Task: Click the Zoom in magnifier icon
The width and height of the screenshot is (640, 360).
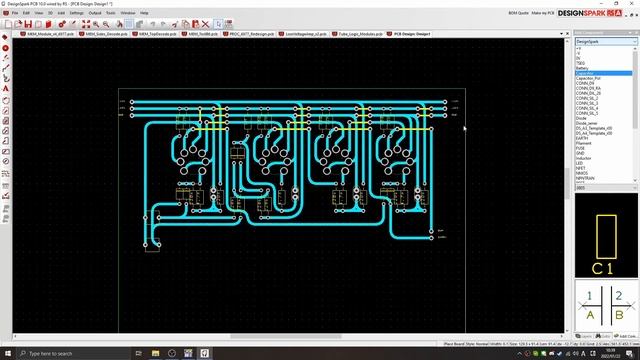Action: [96, 24]
